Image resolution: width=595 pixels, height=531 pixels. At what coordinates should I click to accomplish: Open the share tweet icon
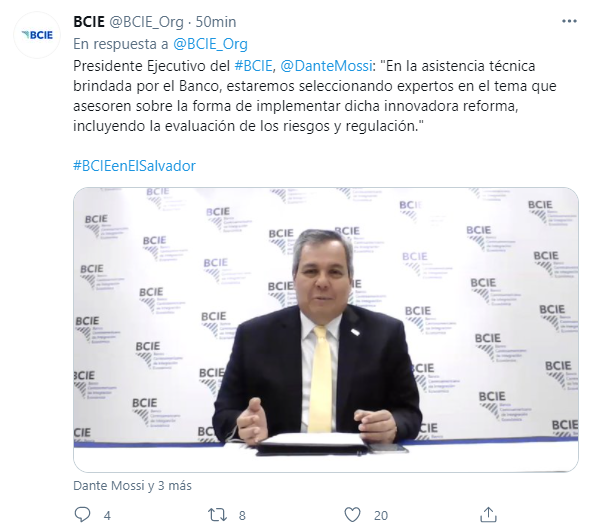pyautogui.click(x=488, y=515)
